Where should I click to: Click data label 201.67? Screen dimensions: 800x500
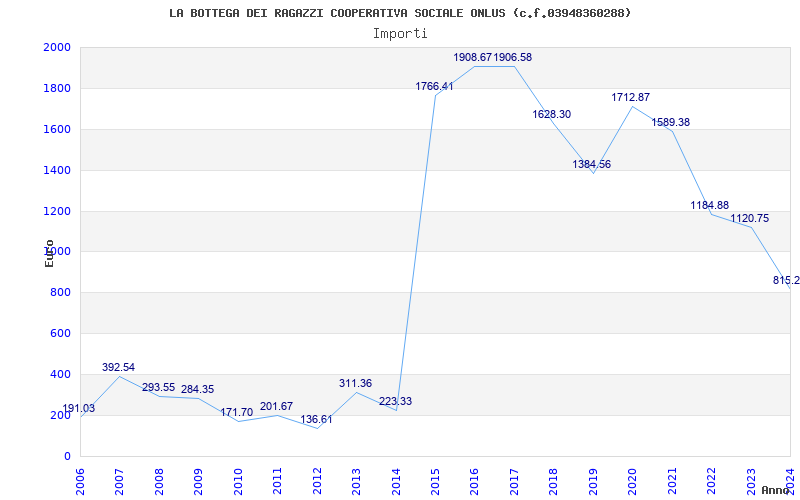(277, 406)
